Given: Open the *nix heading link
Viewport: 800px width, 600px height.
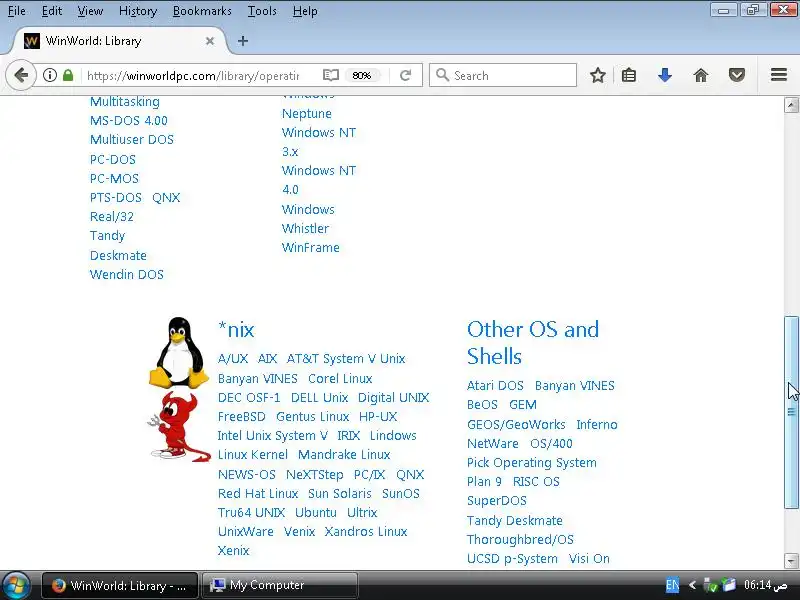Looking at the screenshot, I should [236, 330].
